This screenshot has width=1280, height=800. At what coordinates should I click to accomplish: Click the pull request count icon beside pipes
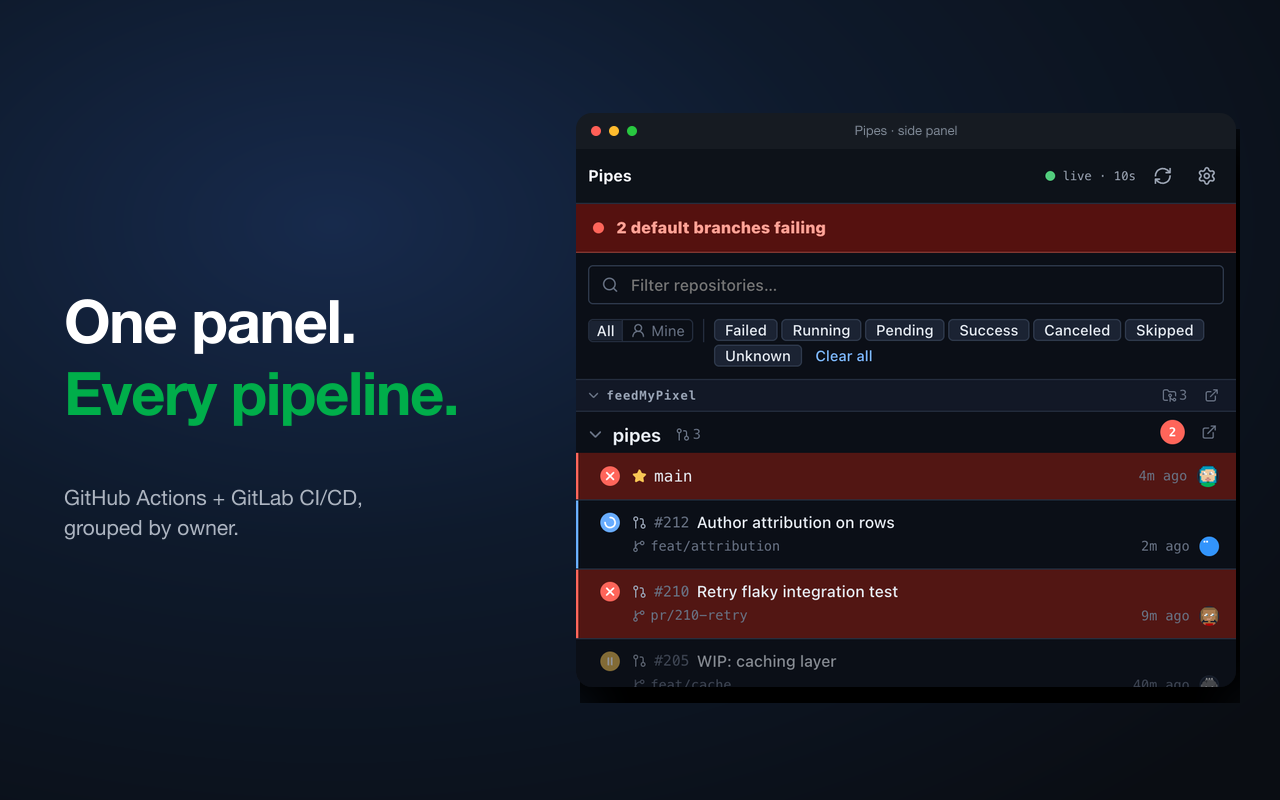click(682, 435)
